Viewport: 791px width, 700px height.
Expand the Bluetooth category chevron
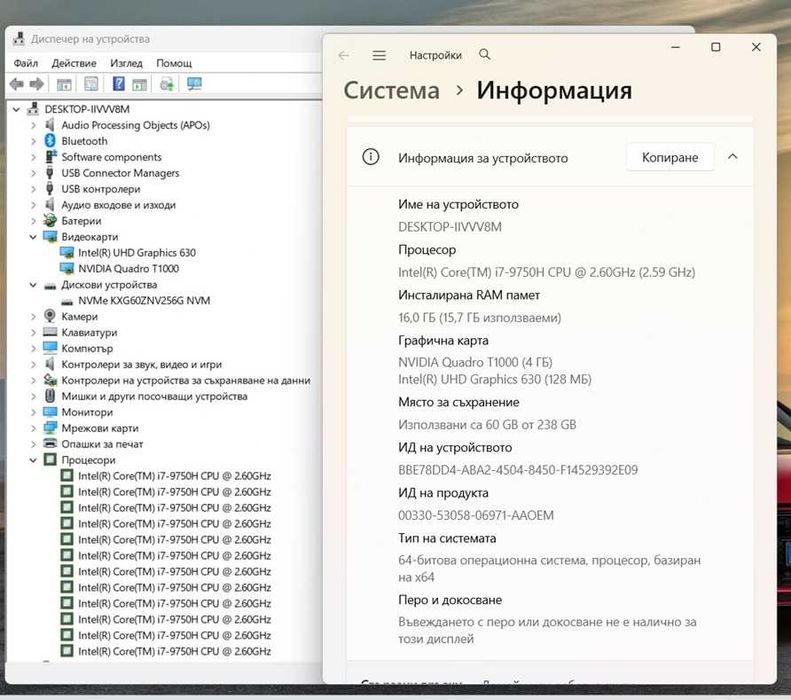click(33, 141)
